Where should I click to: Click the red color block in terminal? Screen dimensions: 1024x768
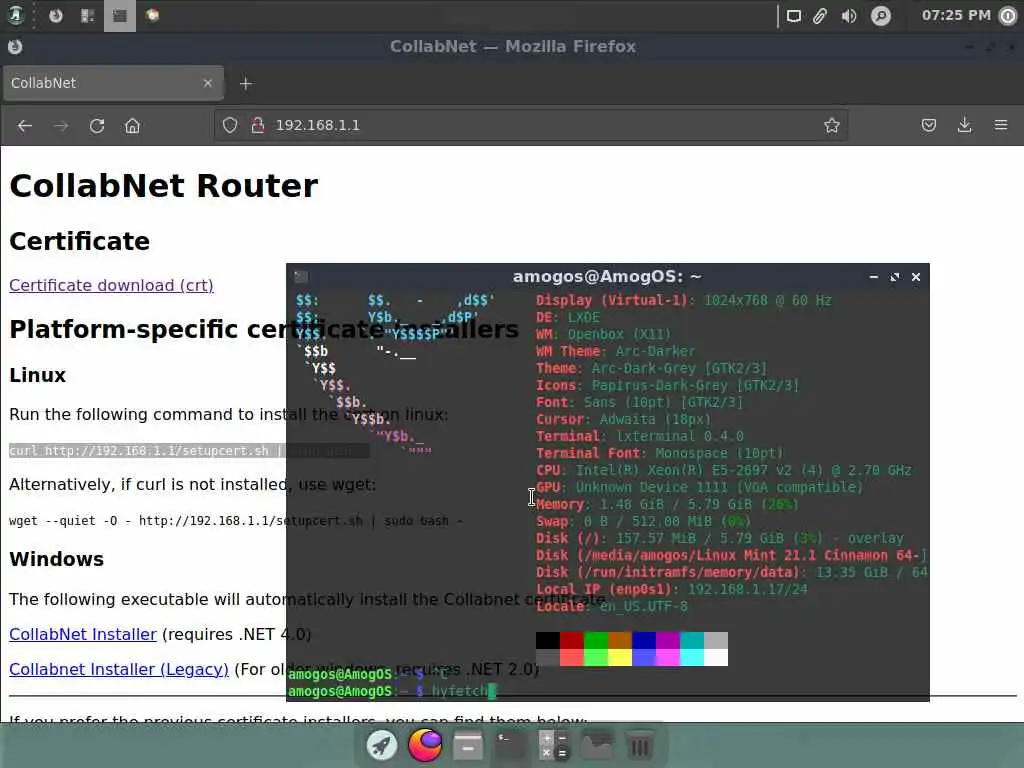[x=572, y=640]
